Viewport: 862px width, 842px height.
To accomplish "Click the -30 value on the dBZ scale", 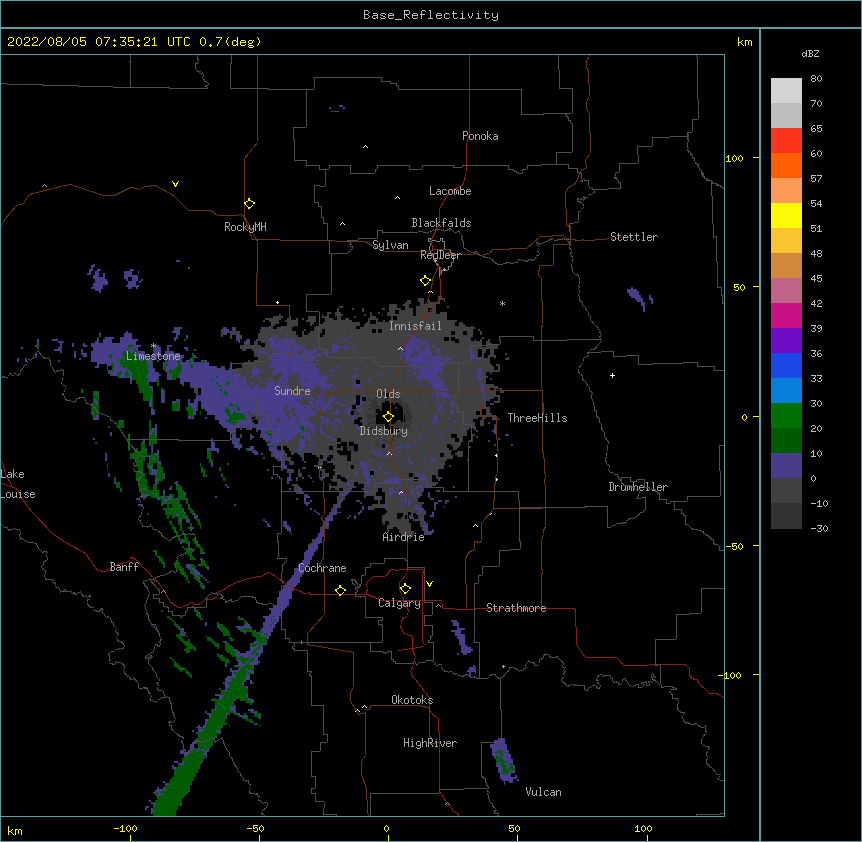I will [x=819, y=529].
